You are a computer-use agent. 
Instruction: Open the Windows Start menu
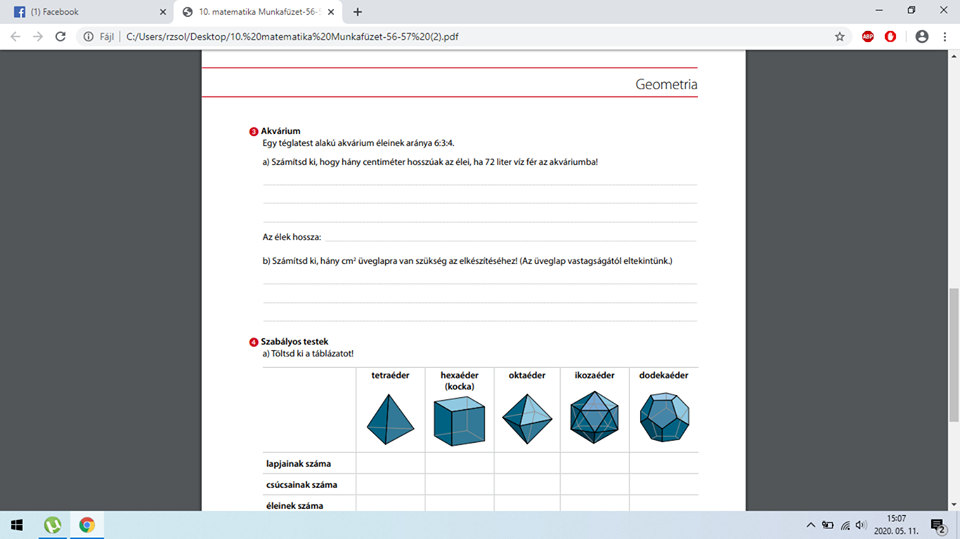pos(17,524)
